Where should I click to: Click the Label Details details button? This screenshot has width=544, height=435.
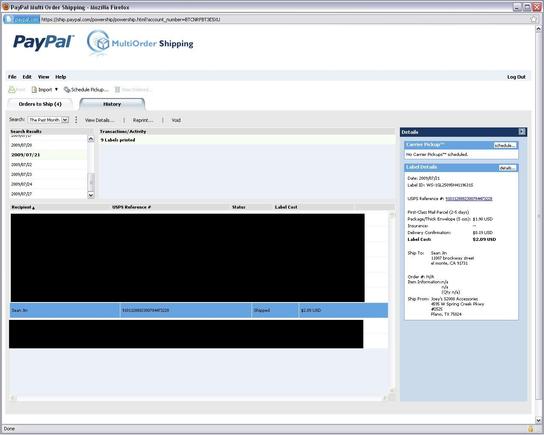coord(507,168)
